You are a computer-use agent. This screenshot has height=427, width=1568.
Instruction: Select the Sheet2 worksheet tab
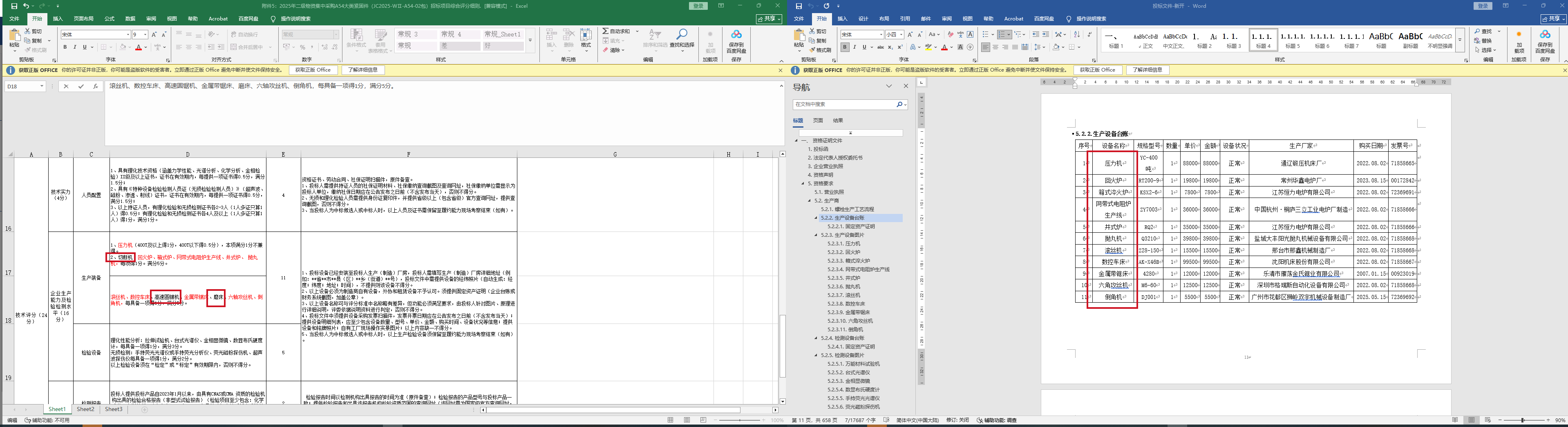tap(85, 409)
